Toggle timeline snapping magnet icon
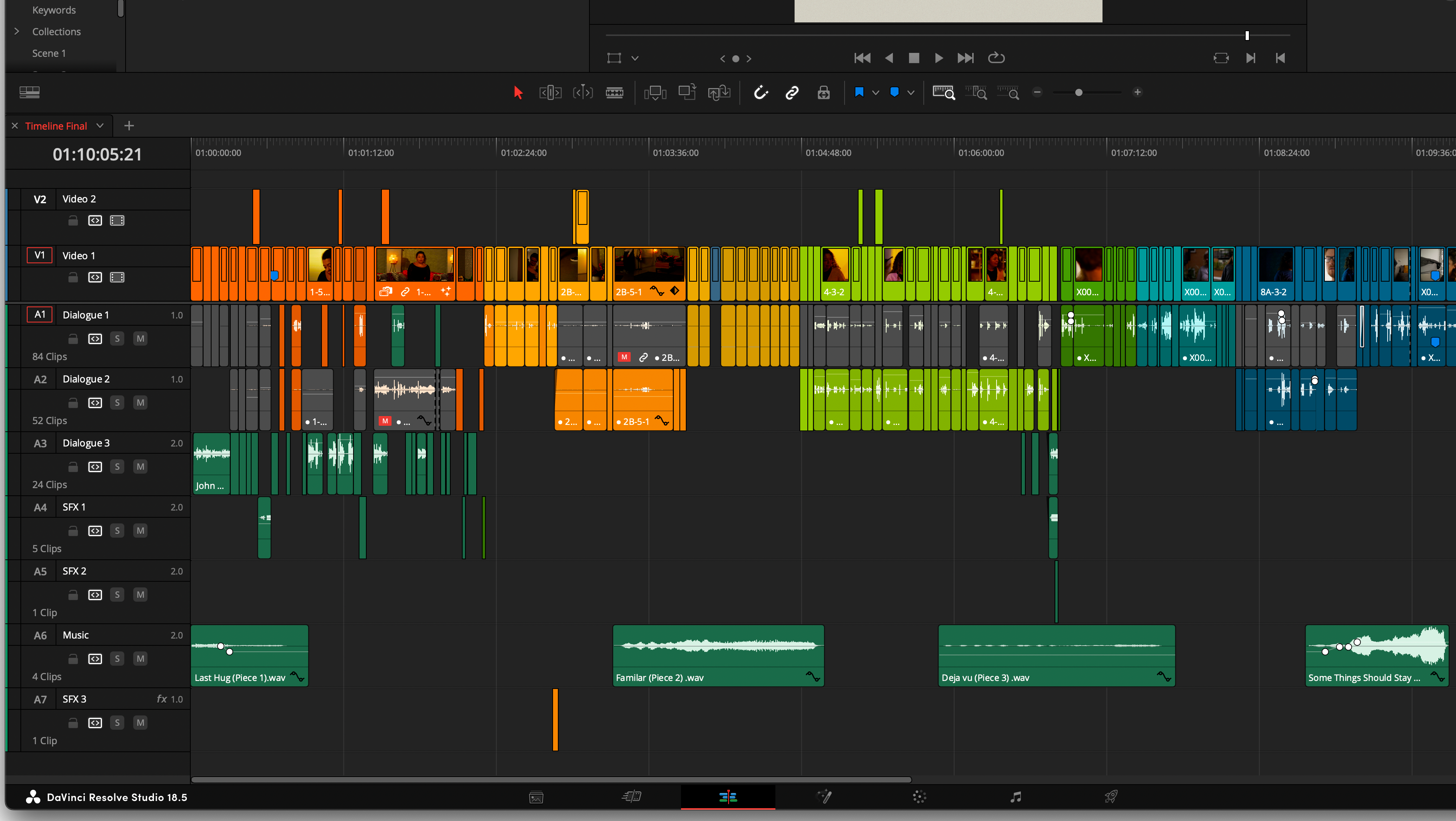 (x=761, y=92)
